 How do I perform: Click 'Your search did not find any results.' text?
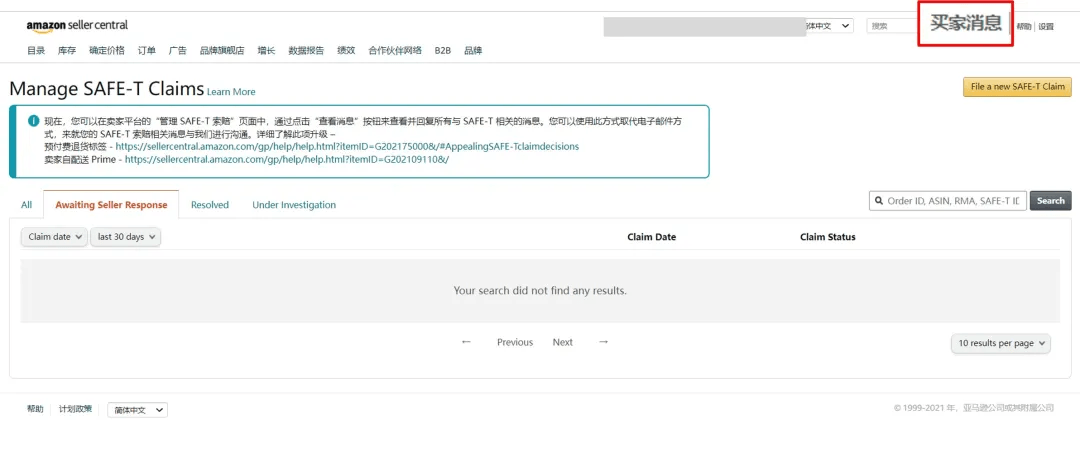point(540,291)
